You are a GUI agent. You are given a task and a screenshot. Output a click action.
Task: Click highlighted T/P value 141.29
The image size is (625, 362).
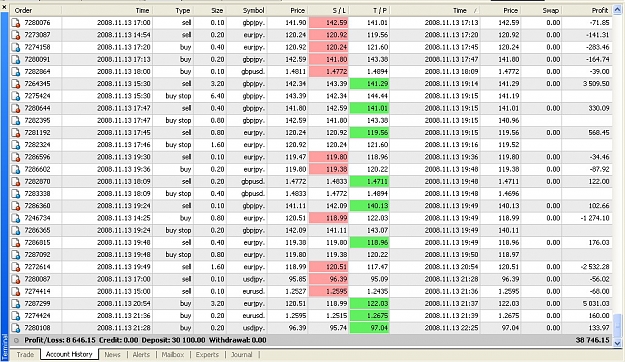pyautogui.click(x=369, y=84)
